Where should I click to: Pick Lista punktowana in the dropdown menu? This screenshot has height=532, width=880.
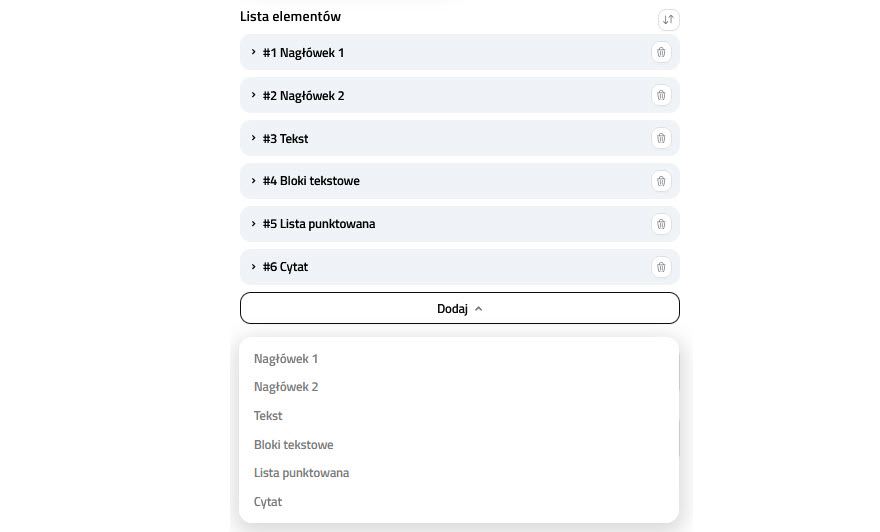[x=302, y=473]
